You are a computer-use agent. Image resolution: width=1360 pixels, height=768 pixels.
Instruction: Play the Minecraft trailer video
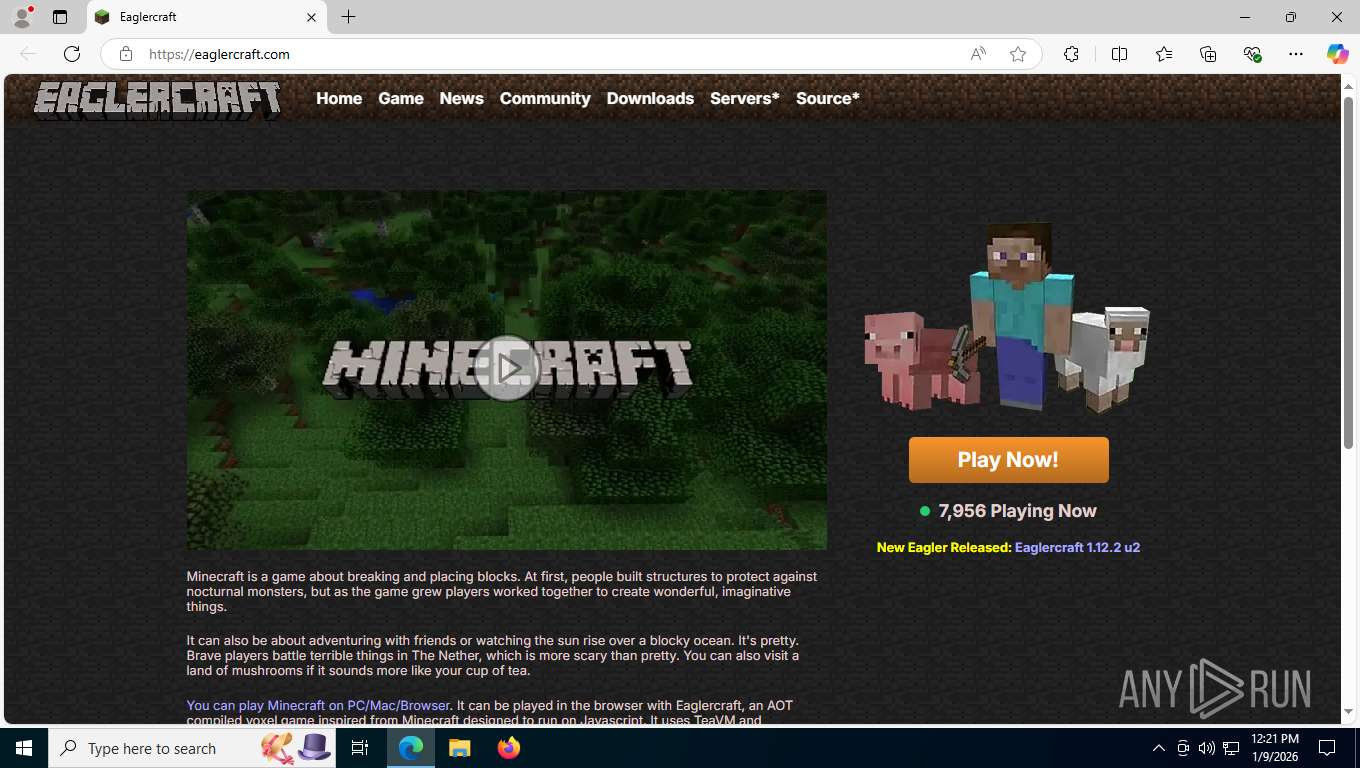[x=507, y=368]
